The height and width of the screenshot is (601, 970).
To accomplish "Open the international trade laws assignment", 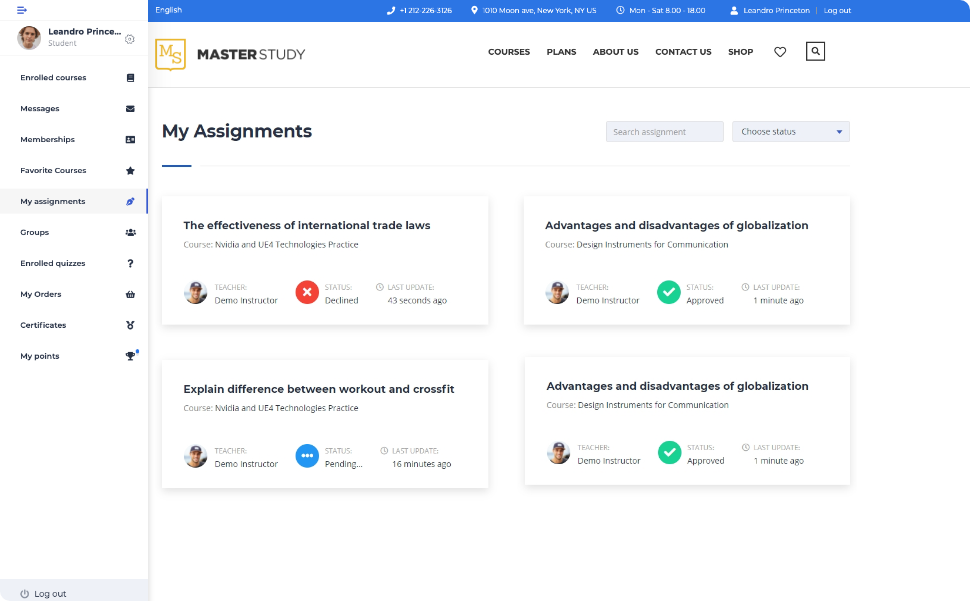I will 307,226.
